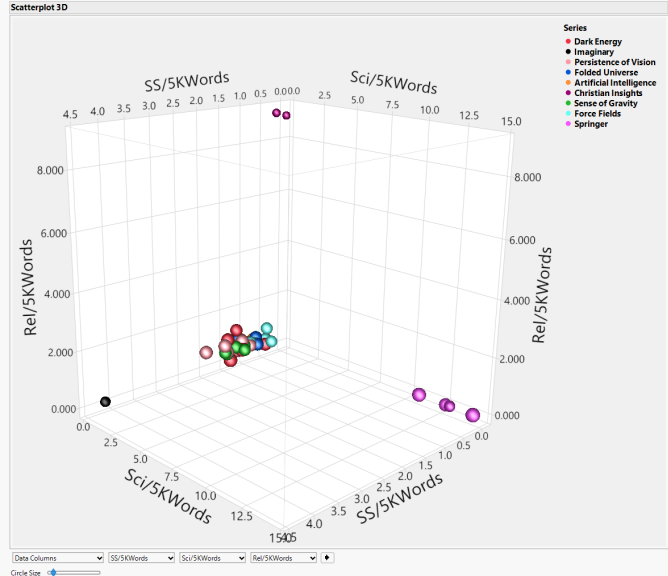The width and height of the screenshot is (668, 576).
Task: Click the diamond button beside the axis dropdowns
Action: click(x=329, y=557)
